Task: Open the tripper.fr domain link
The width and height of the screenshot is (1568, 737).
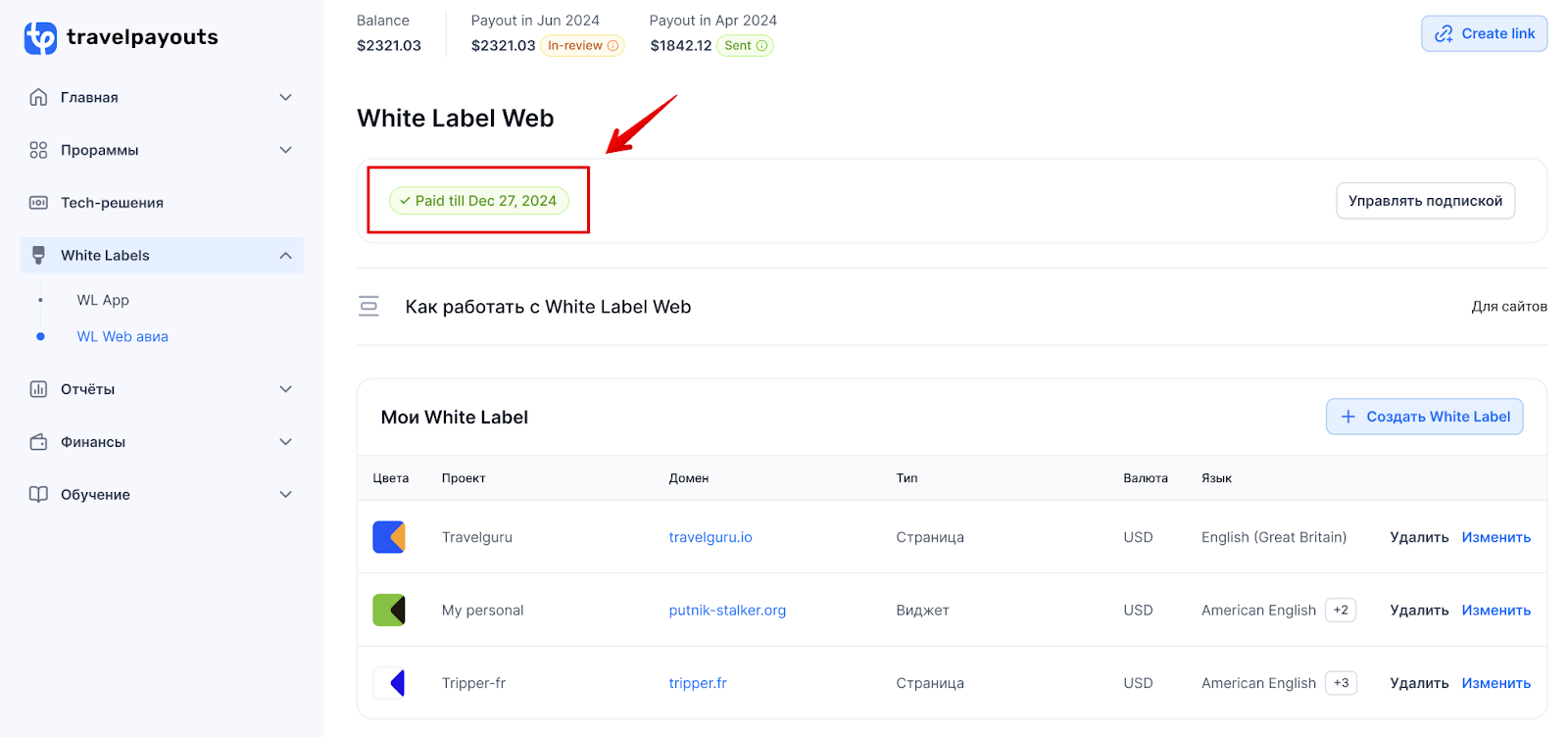Action: [x=698, y=683]
